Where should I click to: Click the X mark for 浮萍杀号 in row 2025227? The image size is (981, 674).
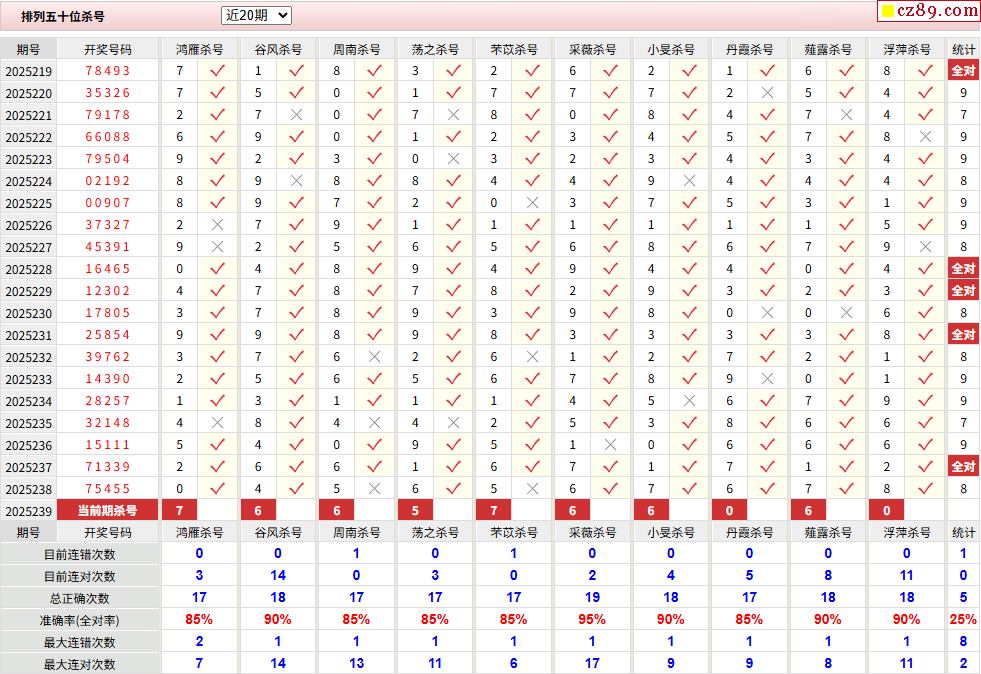click(925, 247)
